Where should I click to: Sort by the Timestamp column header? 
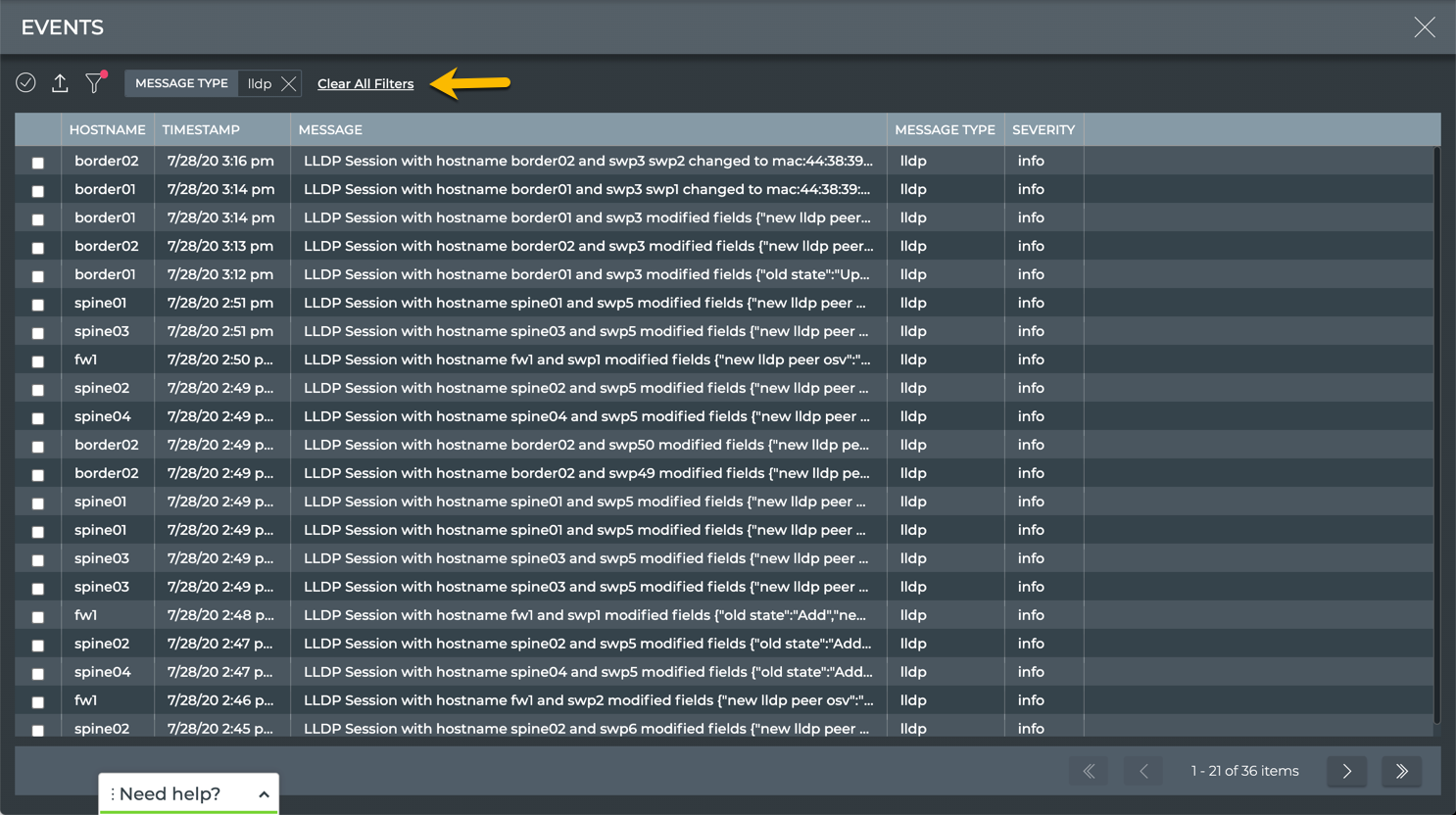[201, 129]
